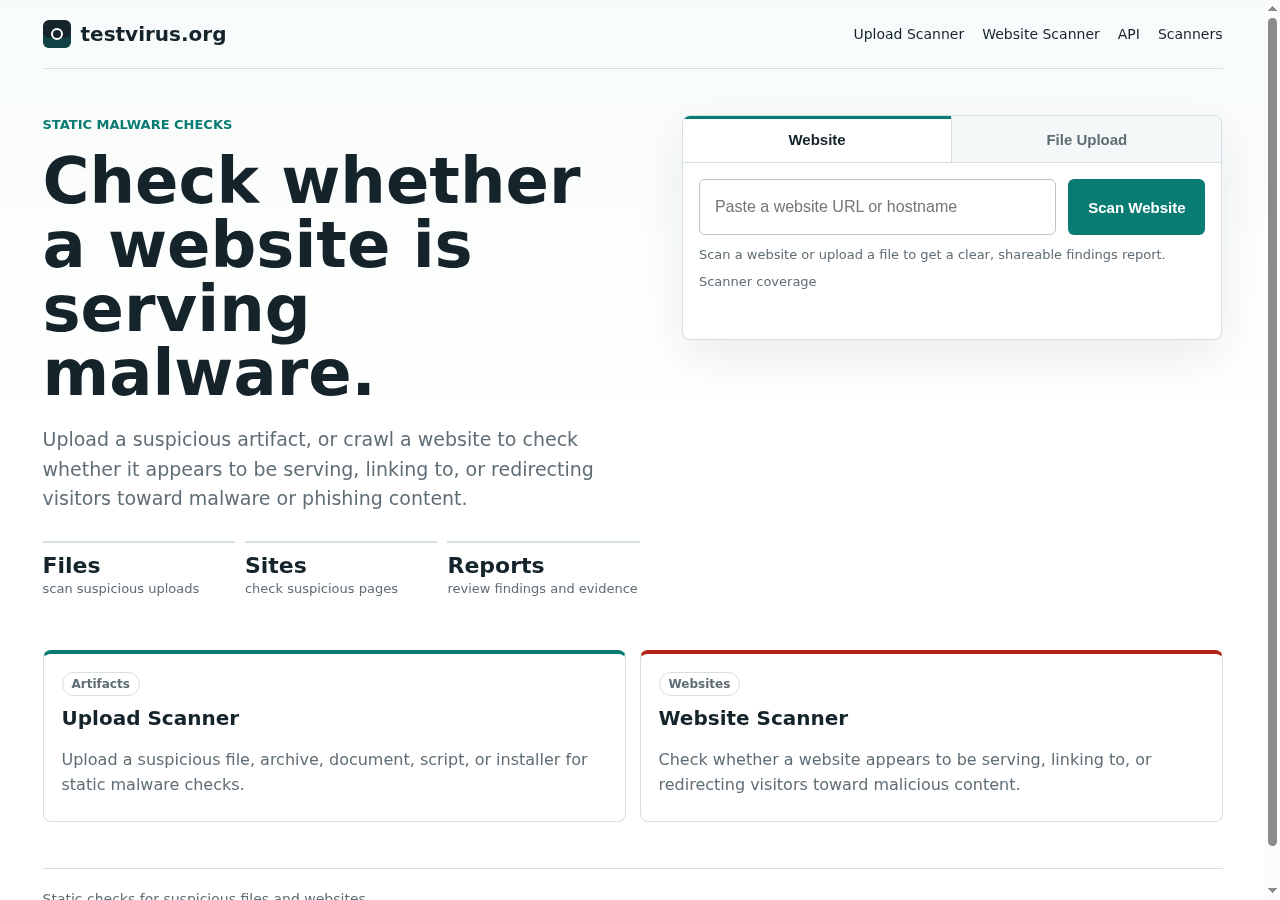
Task: Open Upload Scanner in top navigation
Action: 908,34
